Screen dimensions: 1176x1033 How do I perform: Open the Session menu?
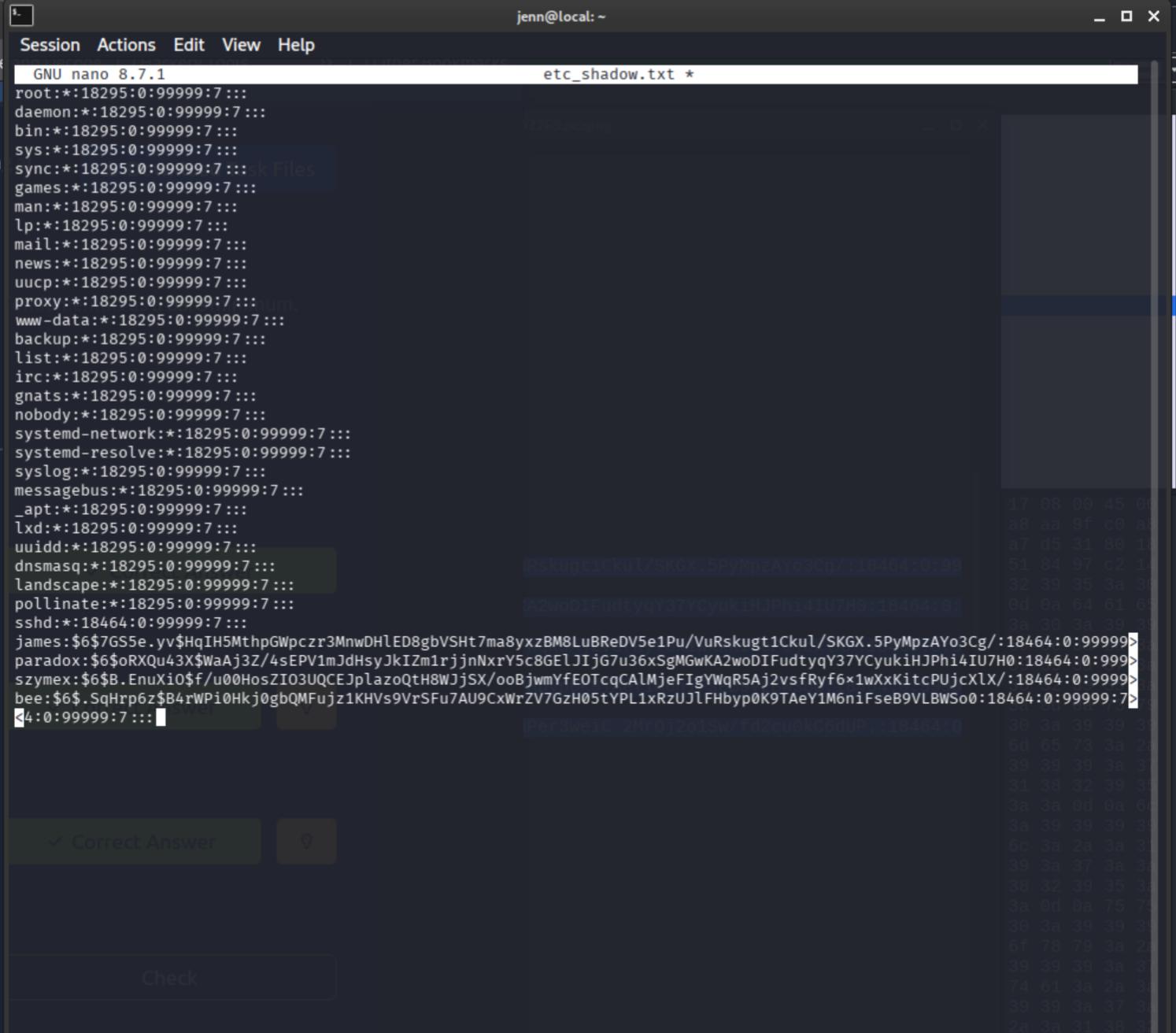coord(50,45)
